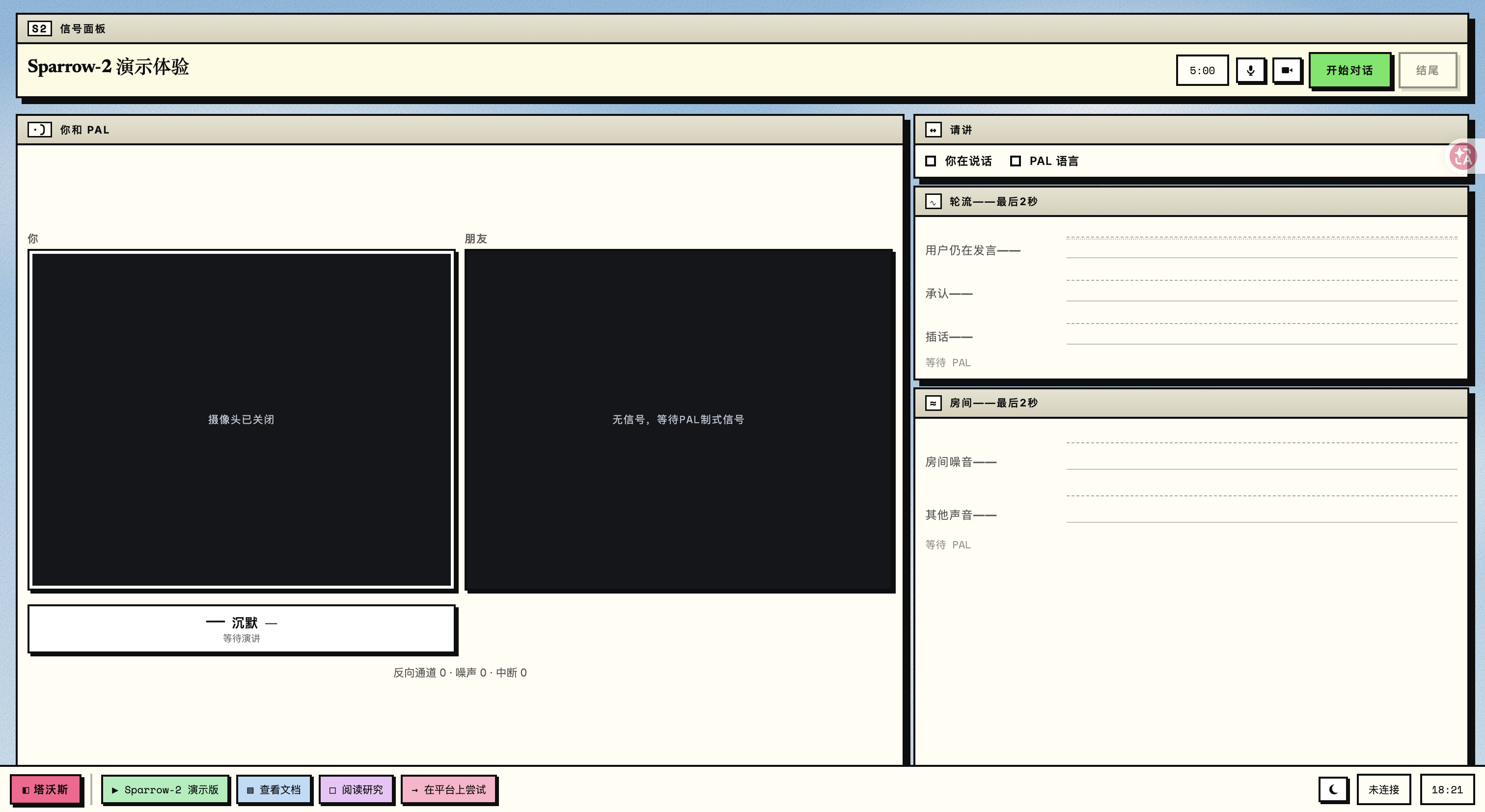Click the 沉默 status box
Screen dimensions: 1485x812
click(x=241, y=629)
